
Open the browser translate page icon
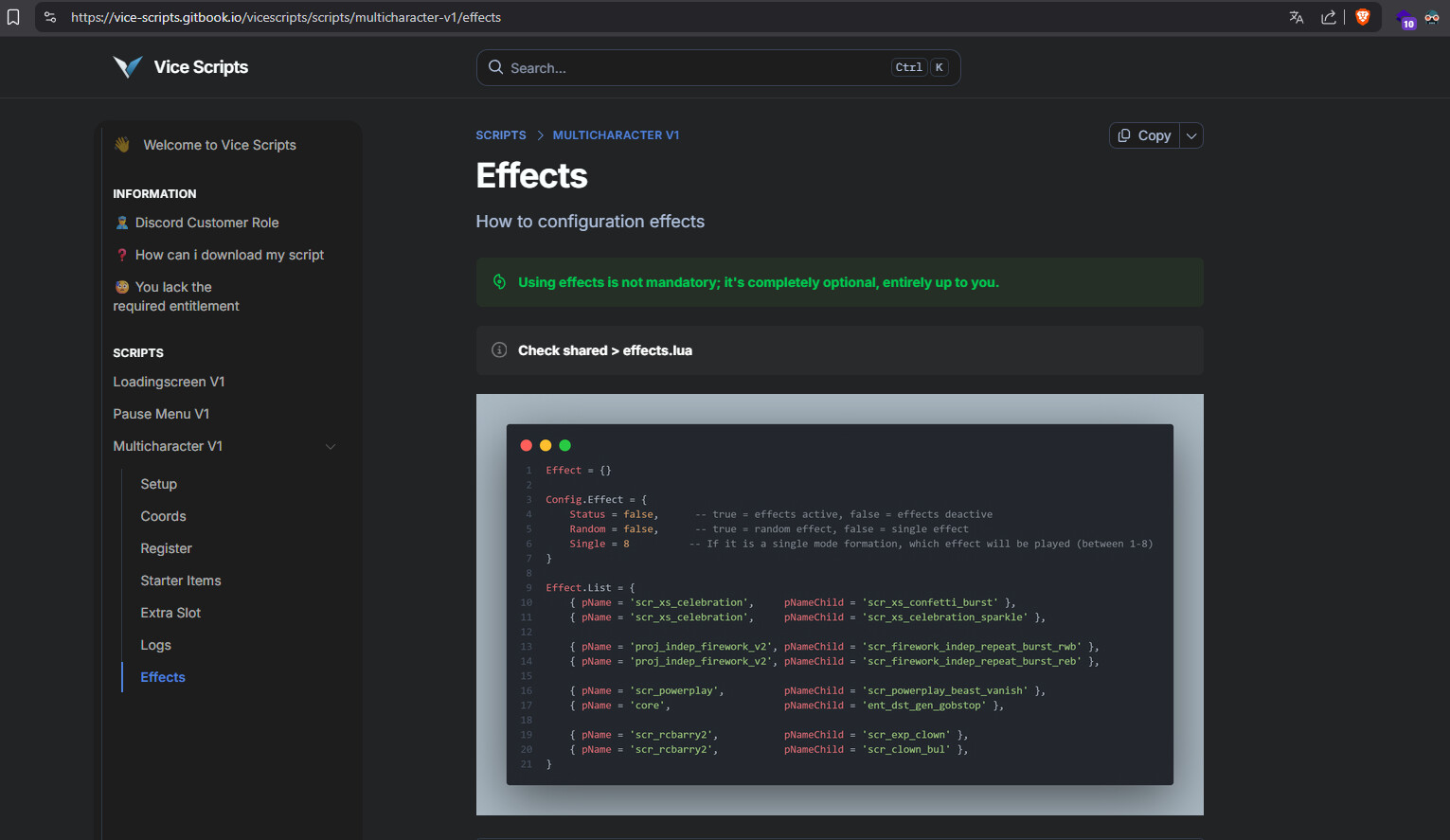[1297, 17]
